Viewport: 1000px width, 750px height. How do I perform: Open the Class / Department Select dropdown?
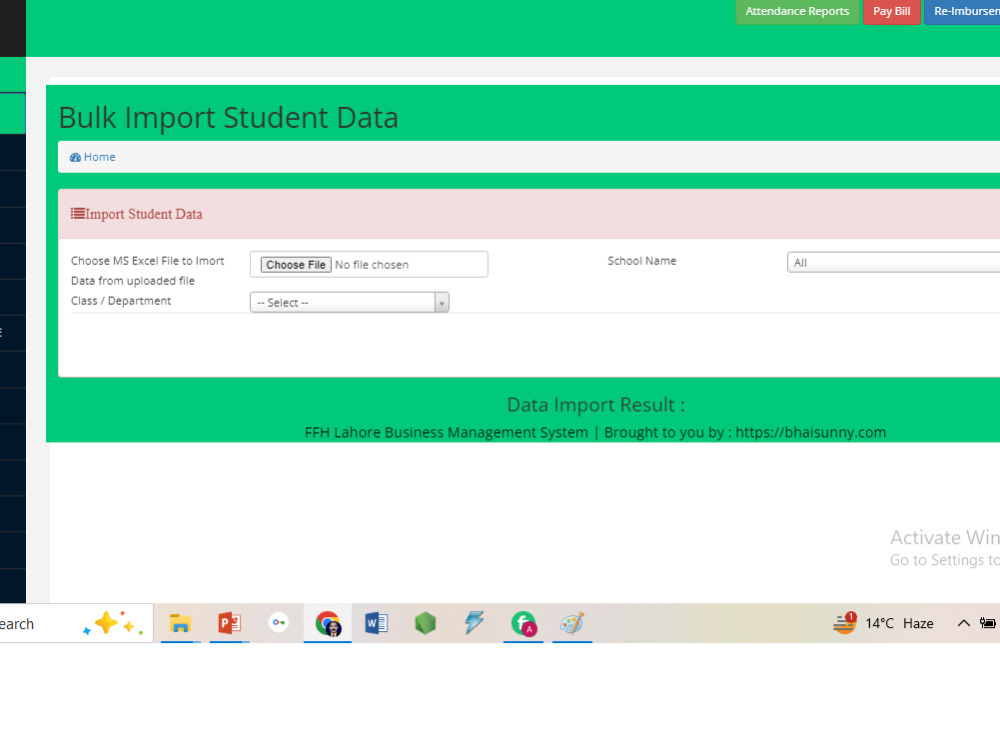[349, 302]
